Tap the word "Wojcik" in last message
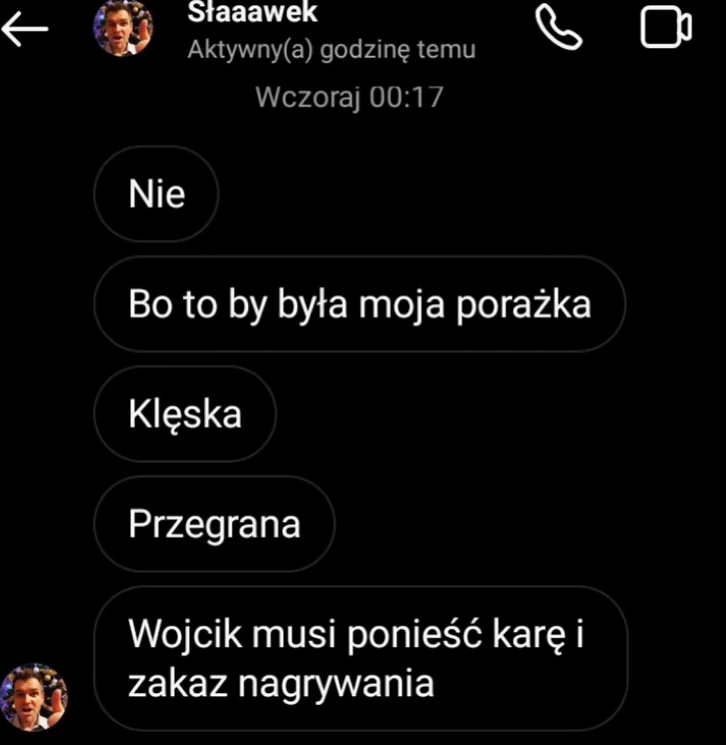 [185, 634]
